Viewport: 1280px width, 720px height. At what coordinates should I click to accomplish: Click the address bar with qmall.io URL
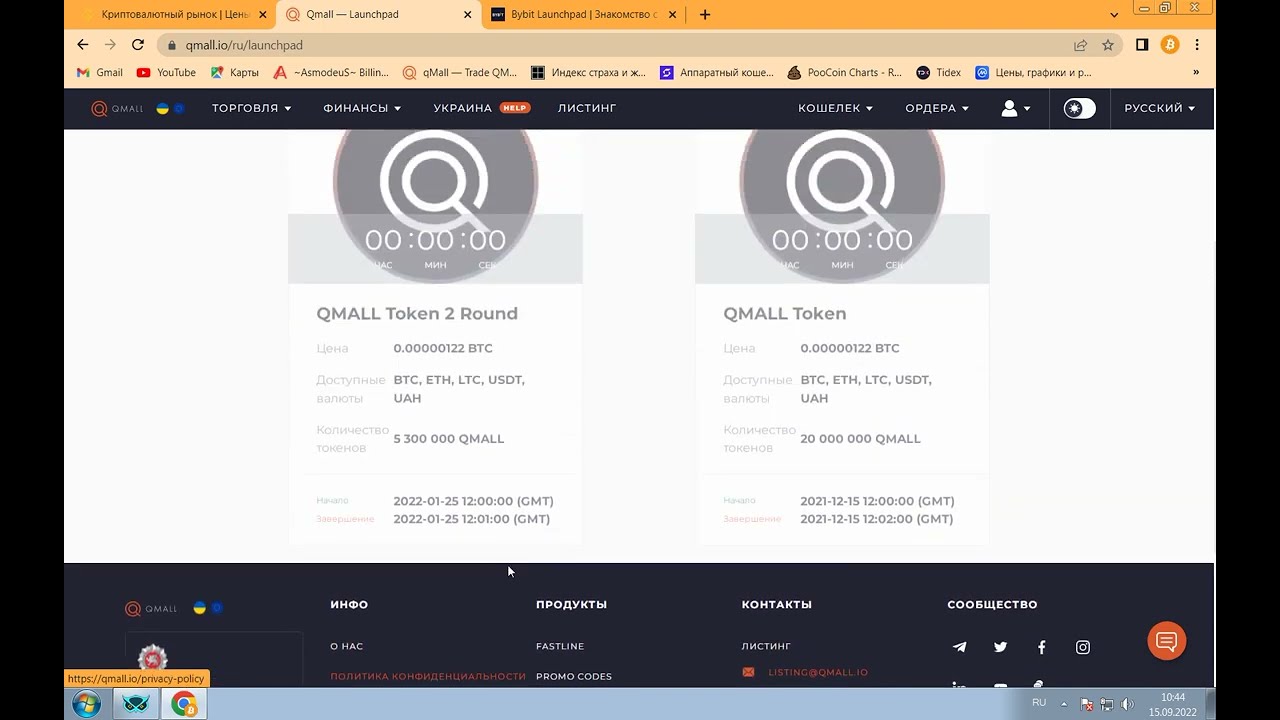610,45
